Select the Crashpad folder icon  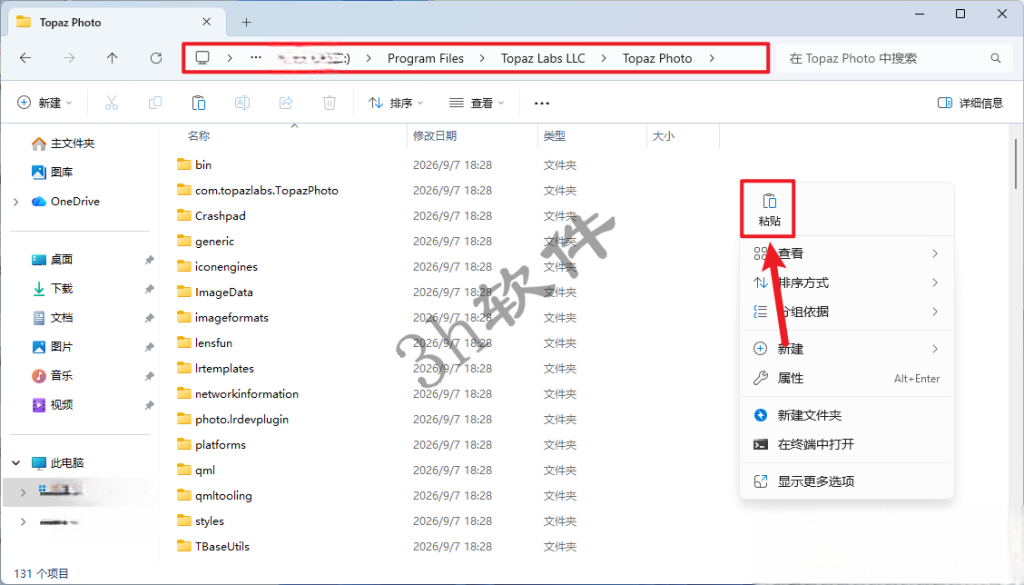click(x=184, y=215)
